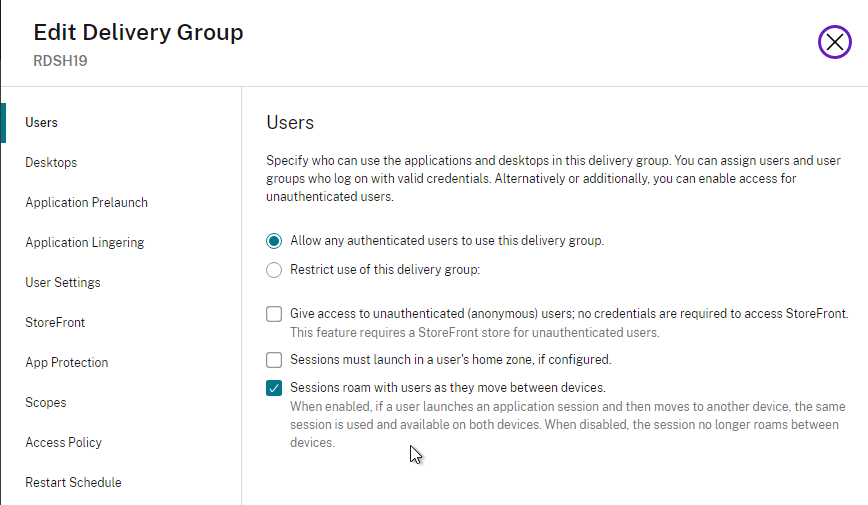Click the anonymous users access label text
This screenshot has height=505, width=868.
pos(569,313)
